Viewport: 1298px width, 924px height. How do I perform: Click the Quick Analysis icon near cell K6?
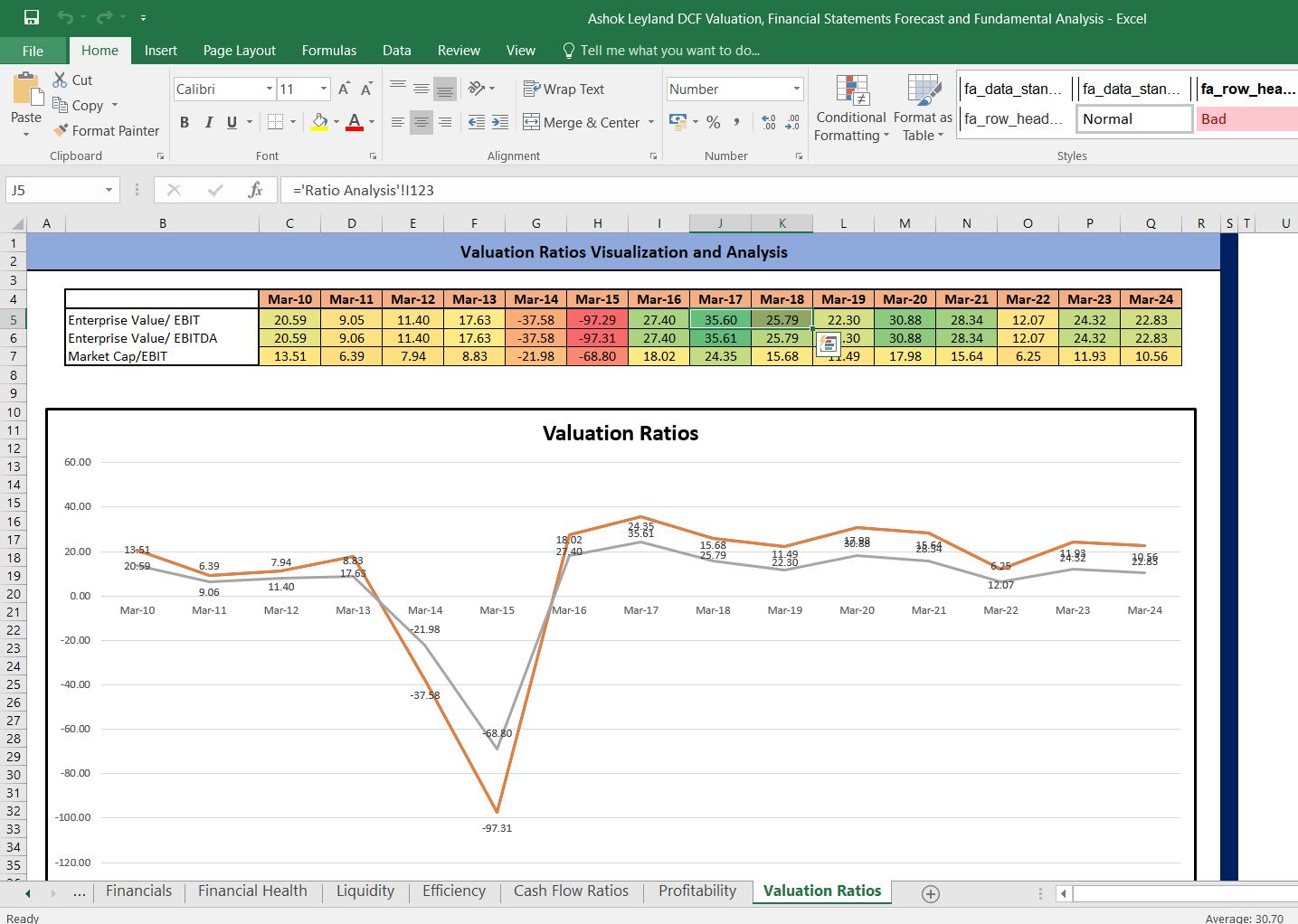828,344
